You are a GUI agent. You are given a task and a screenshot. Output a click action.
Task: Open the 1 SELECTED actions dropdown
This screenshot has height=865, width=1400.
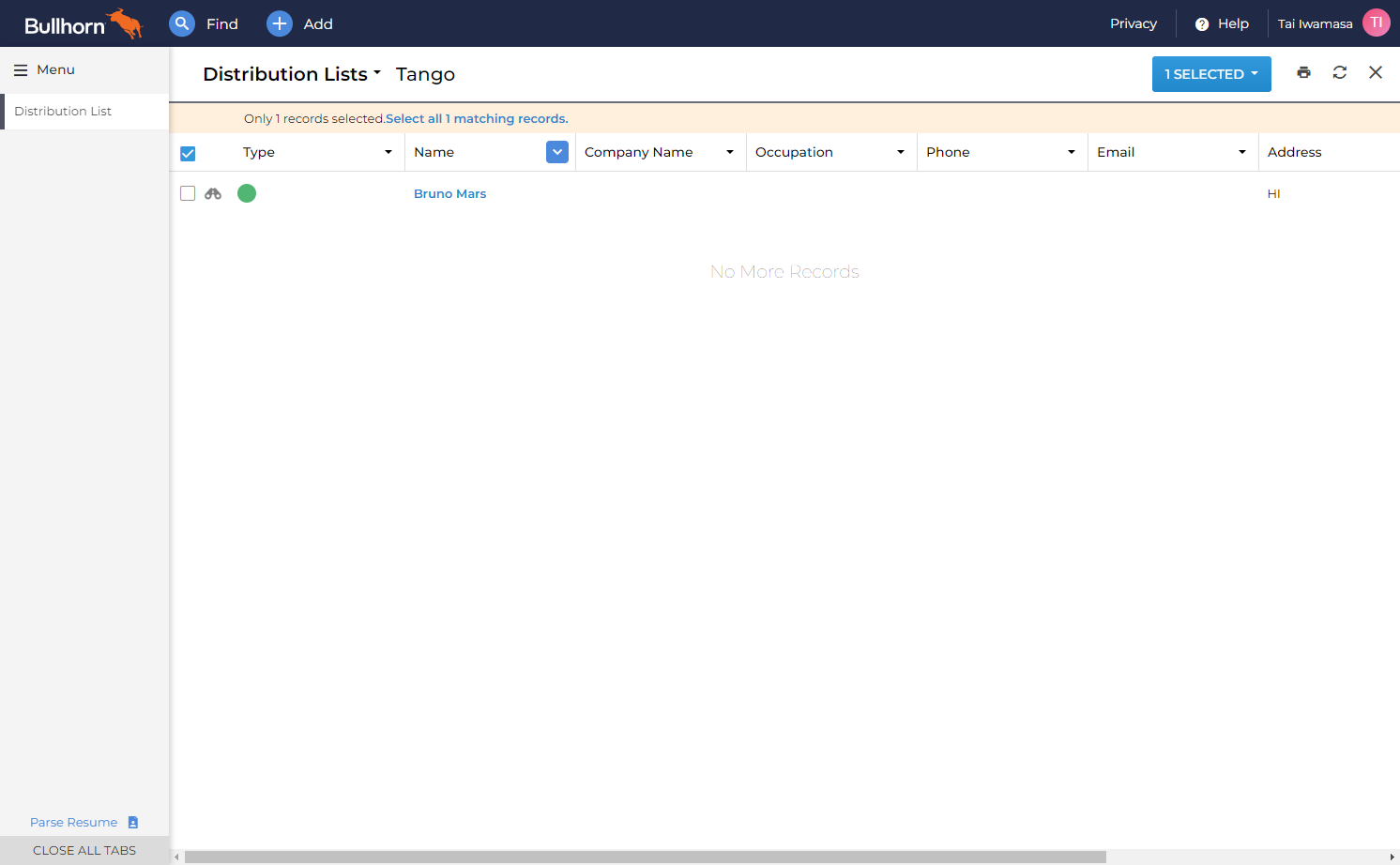pyautogui.click(x=1211, y=74)
